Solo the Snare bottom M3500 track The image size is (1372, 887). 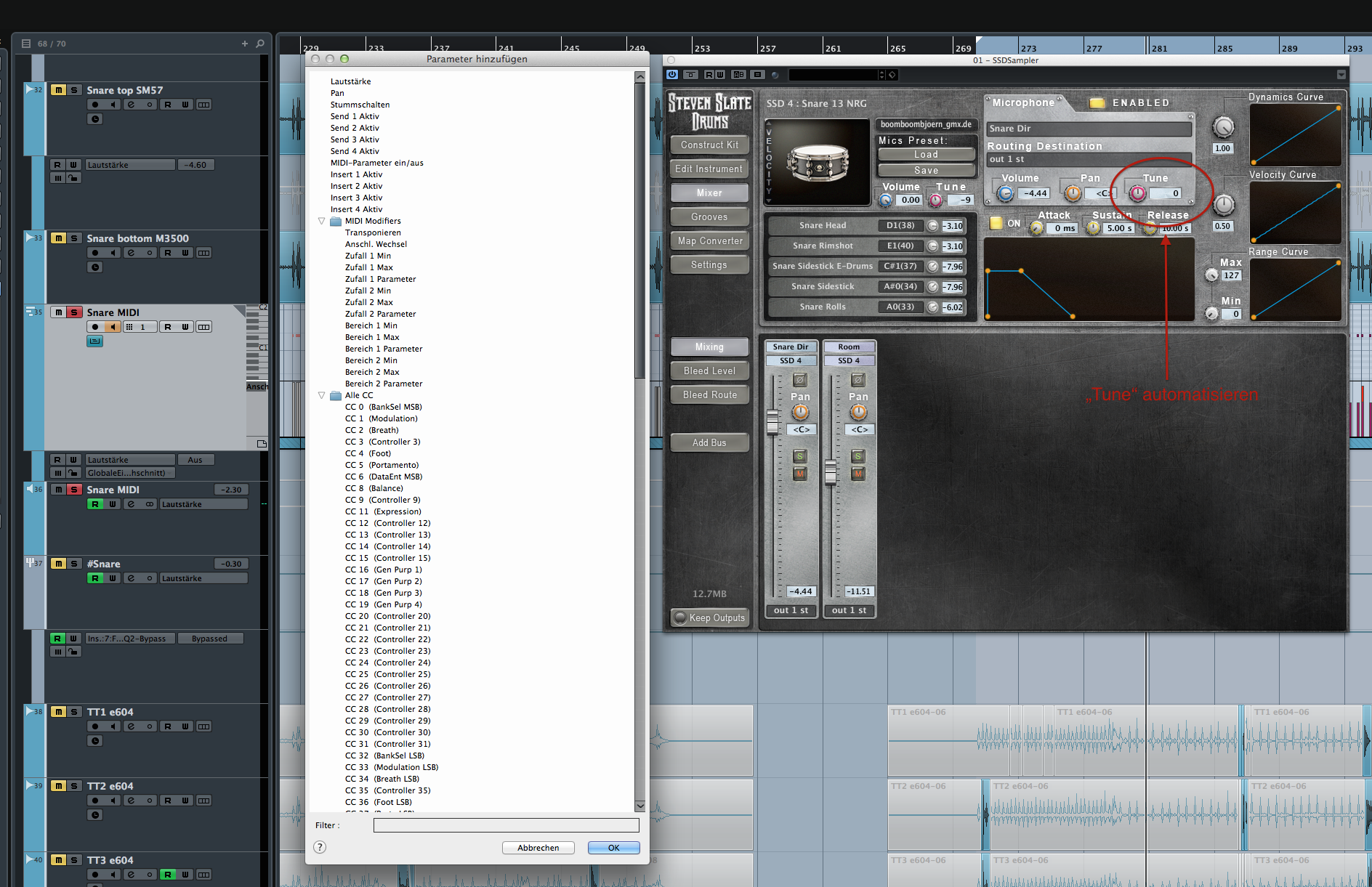click(74, 238)
